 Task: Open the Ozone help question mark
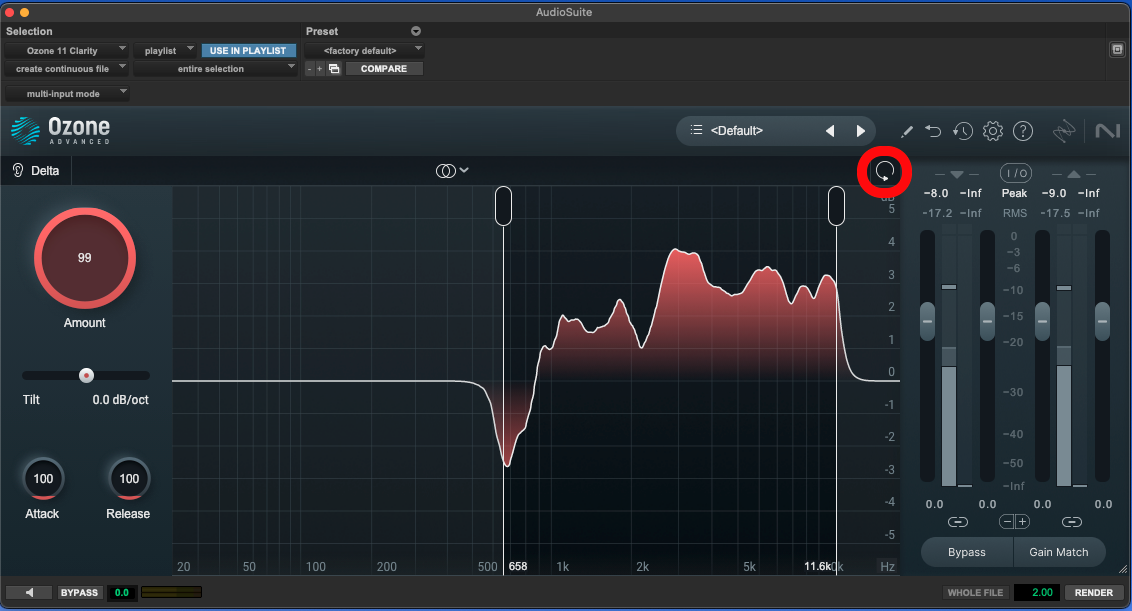(1023, 131)
